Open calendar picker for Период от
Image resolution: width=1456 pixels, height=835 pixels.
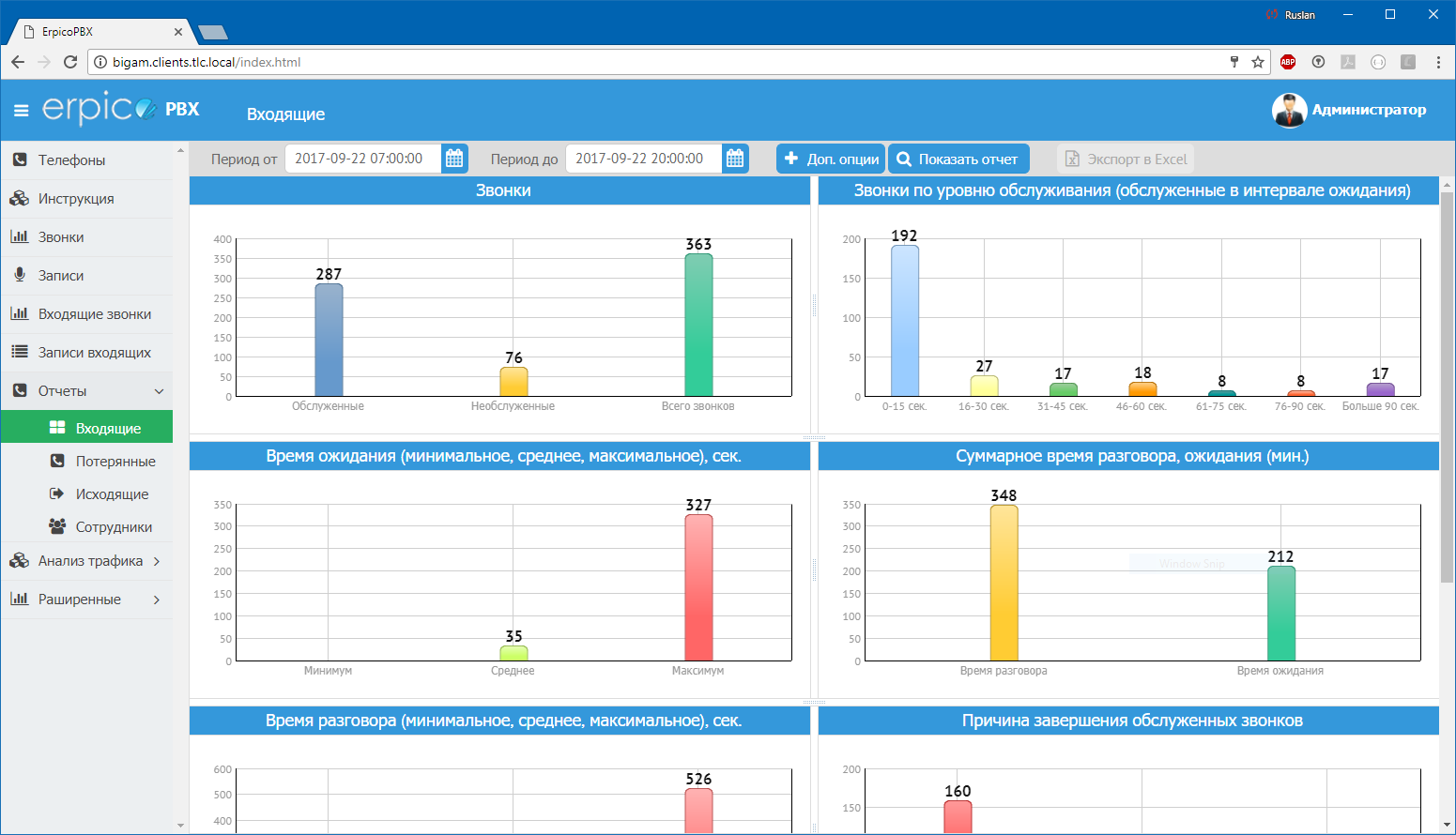(454, 159)
